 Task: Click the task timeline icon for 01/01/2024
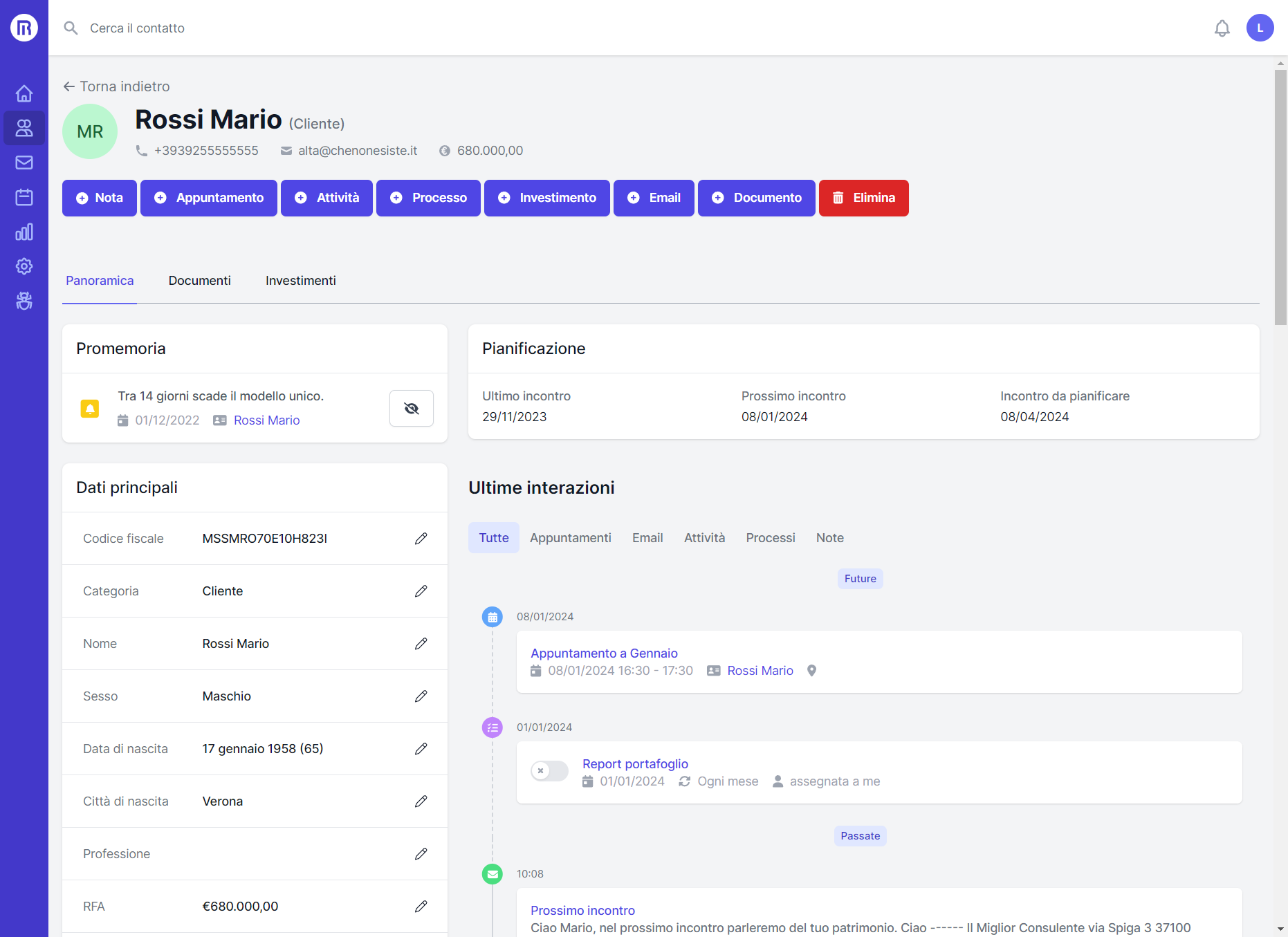click(493, 727)
